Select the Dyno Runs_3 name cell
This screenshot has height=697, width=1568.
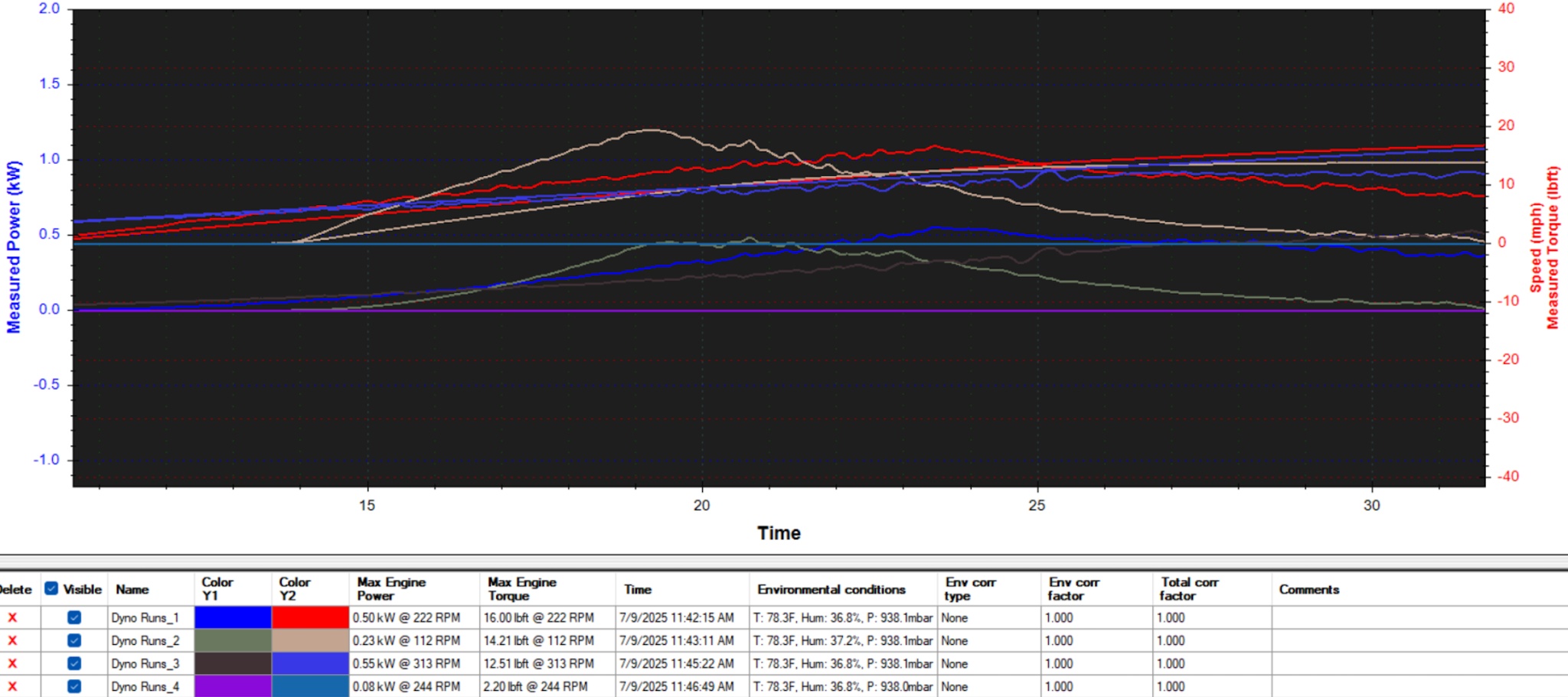point(145,663)
